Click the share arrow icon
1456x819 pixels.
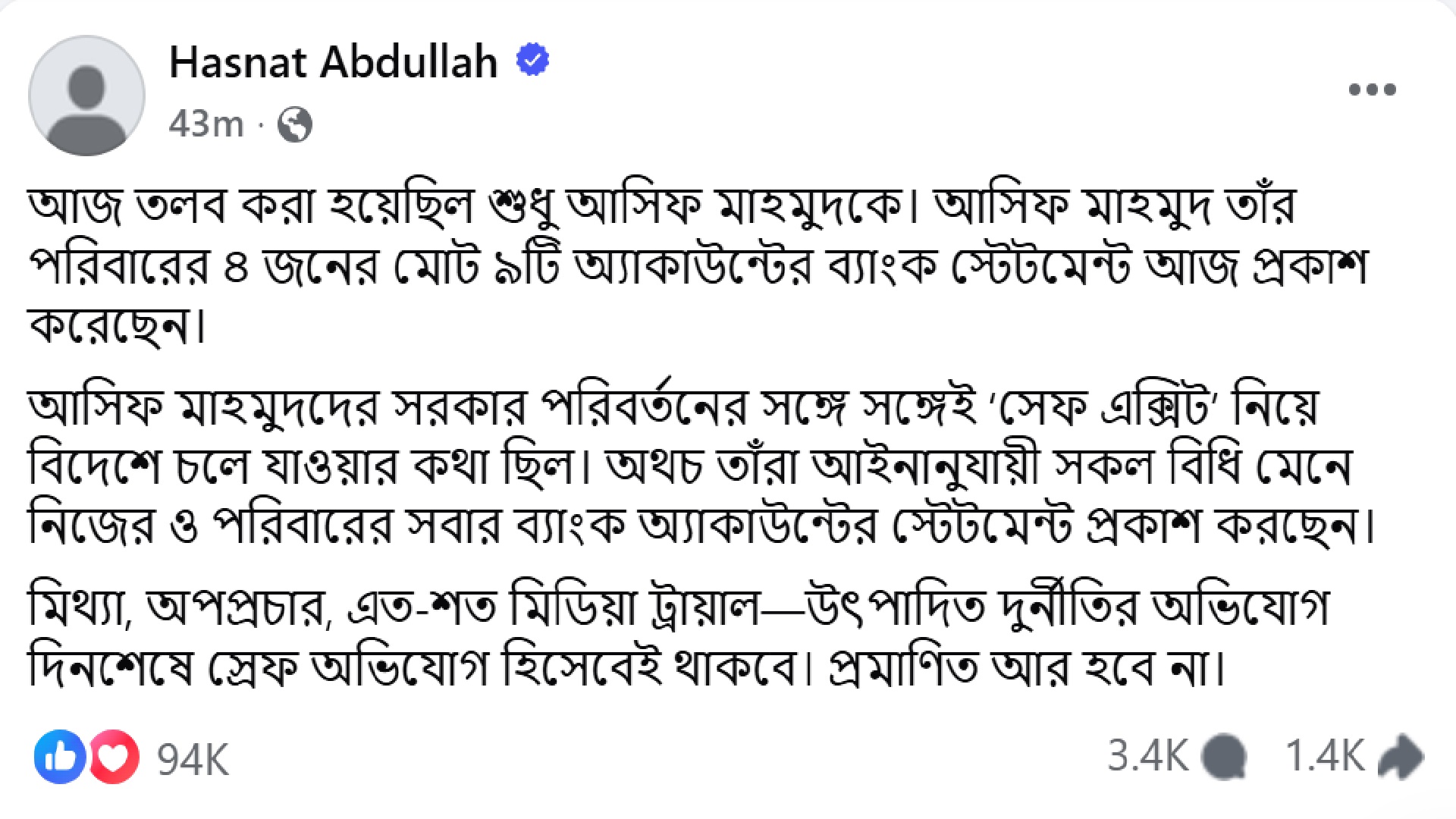(1400, 757)
